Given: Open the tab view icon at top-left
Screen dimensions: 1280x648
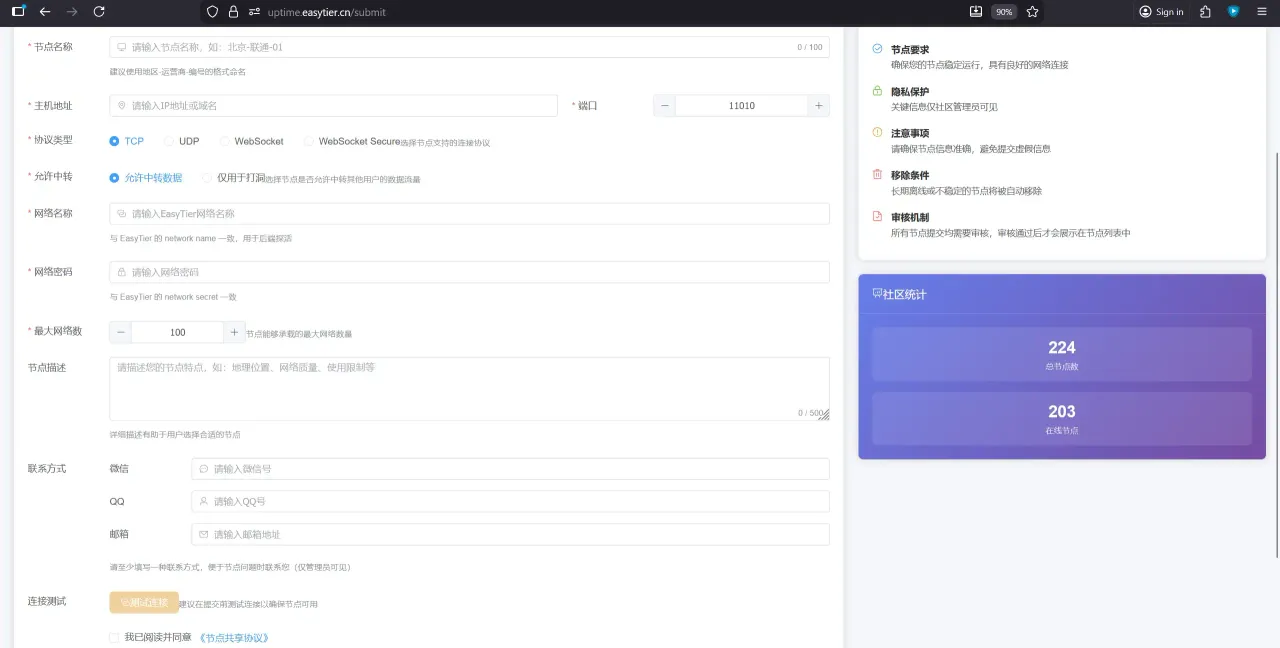Looking at the screenshot, I should (18, 12).
